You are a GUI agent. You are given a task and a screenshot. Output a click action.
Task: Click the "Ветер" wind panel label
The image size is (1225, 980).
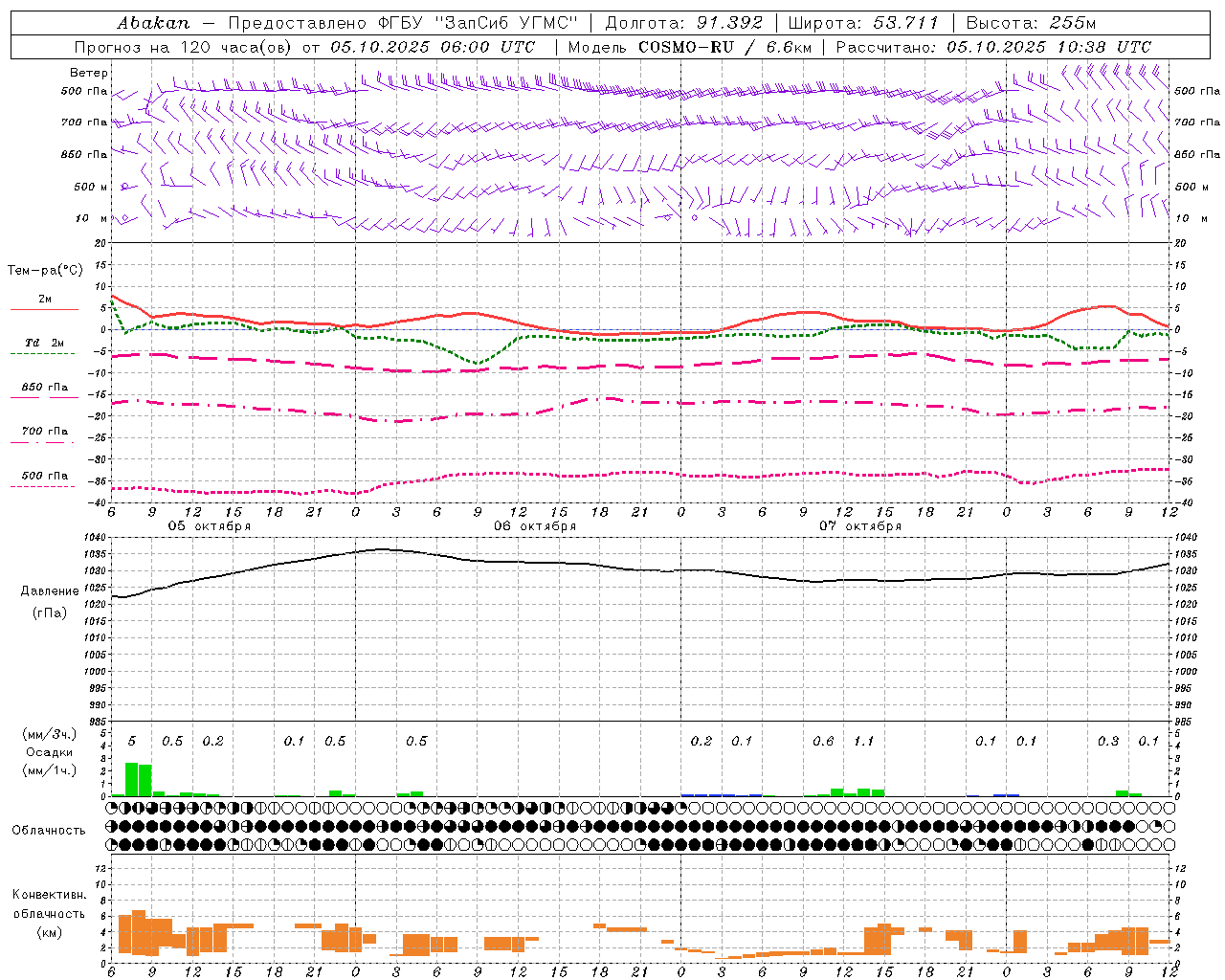tap(89, 73)
